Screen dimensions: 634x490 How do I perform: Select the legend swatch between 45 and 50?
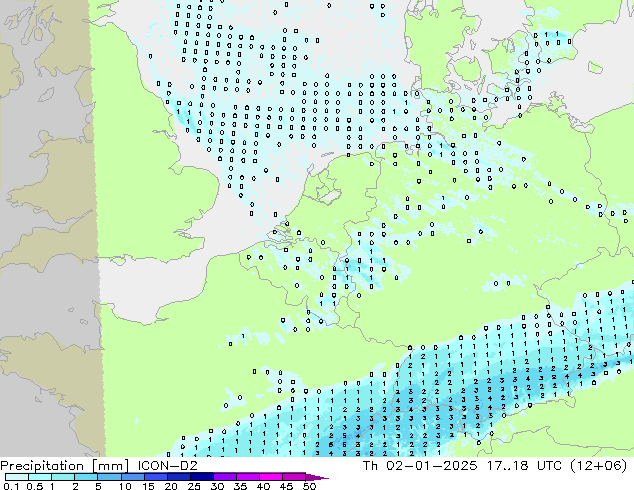click(x=294, y=477)
